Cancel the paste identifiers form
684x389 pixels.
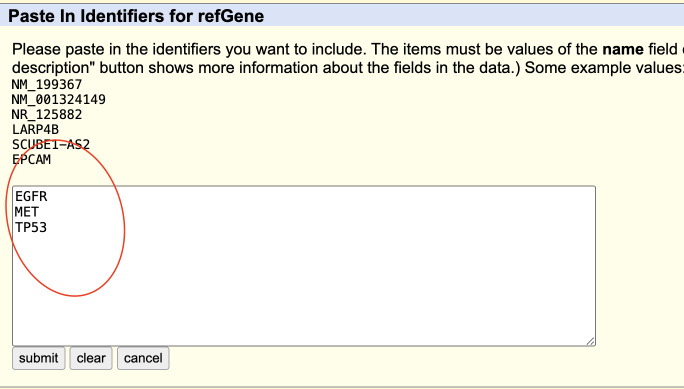pyautogui.click(x=143, y=358)
